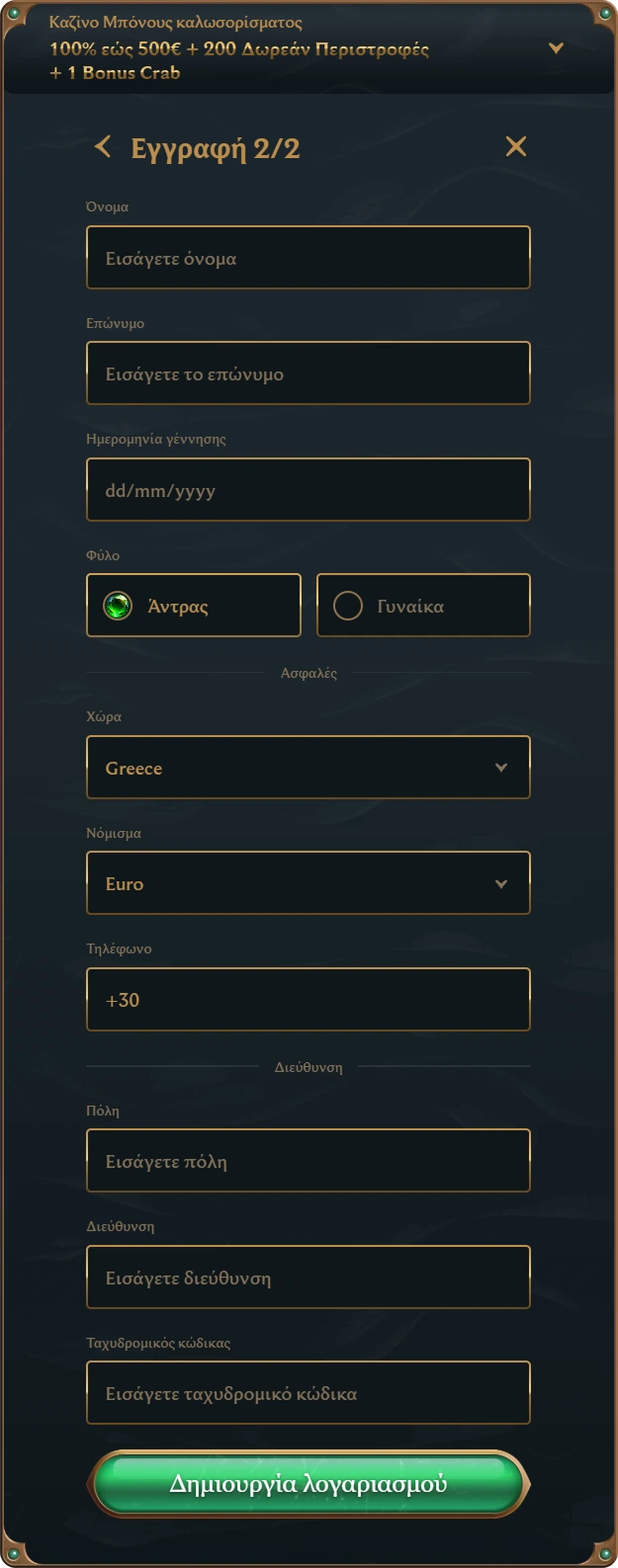Screen dimensions: 618x1568
Task: Expand the welcome bonus banner chevron
Action: click(x=556, y=47)
